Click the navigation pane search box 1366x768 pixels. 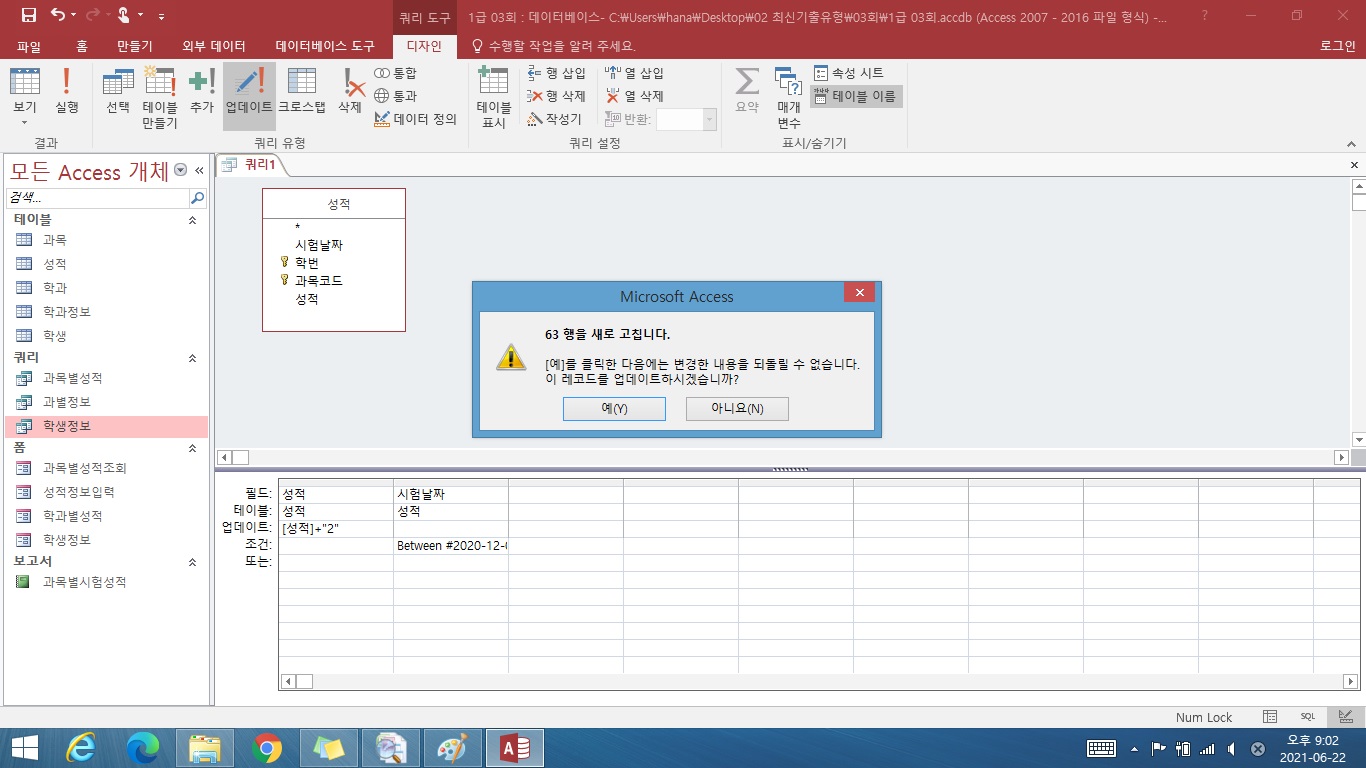click(x=97, y=198)
